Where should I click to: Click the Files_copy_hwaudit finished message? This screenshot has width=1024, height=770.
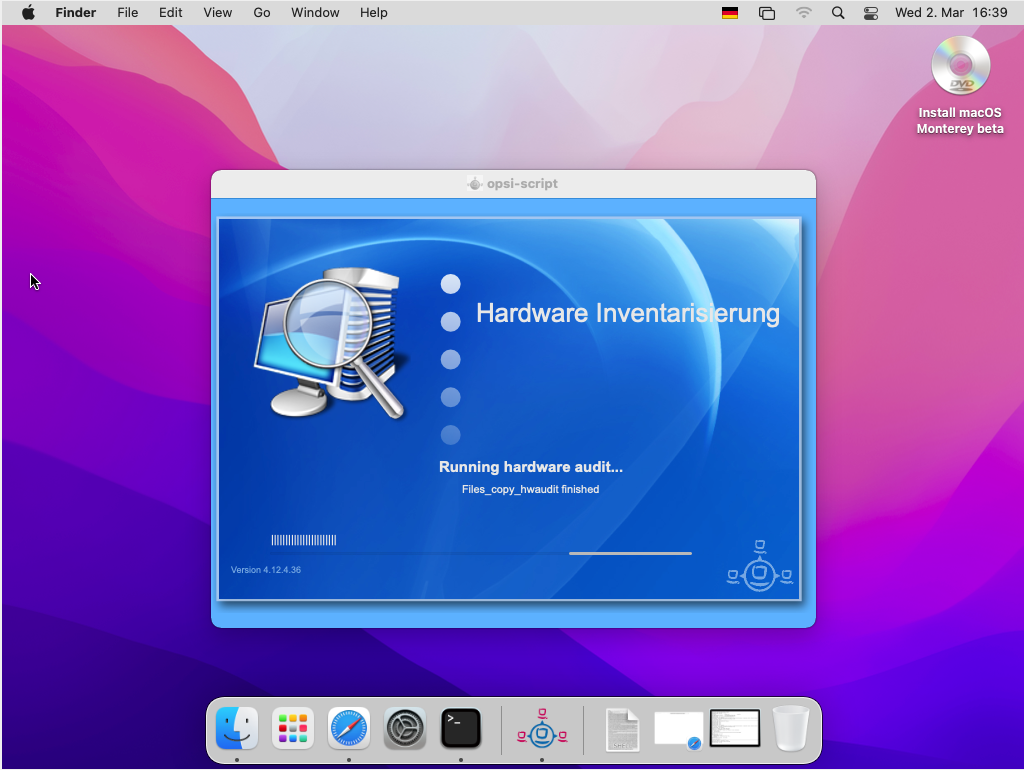coord(530,489)
